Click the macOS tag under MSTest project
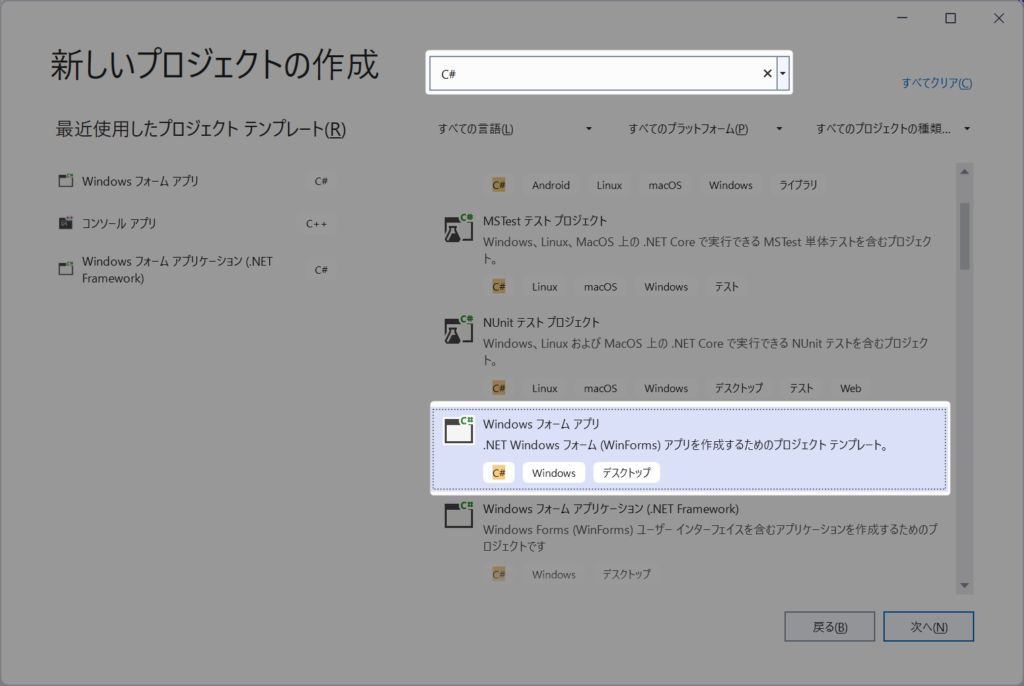The height and width of the screenshot is (686, 1024). [x=600, y=286]
